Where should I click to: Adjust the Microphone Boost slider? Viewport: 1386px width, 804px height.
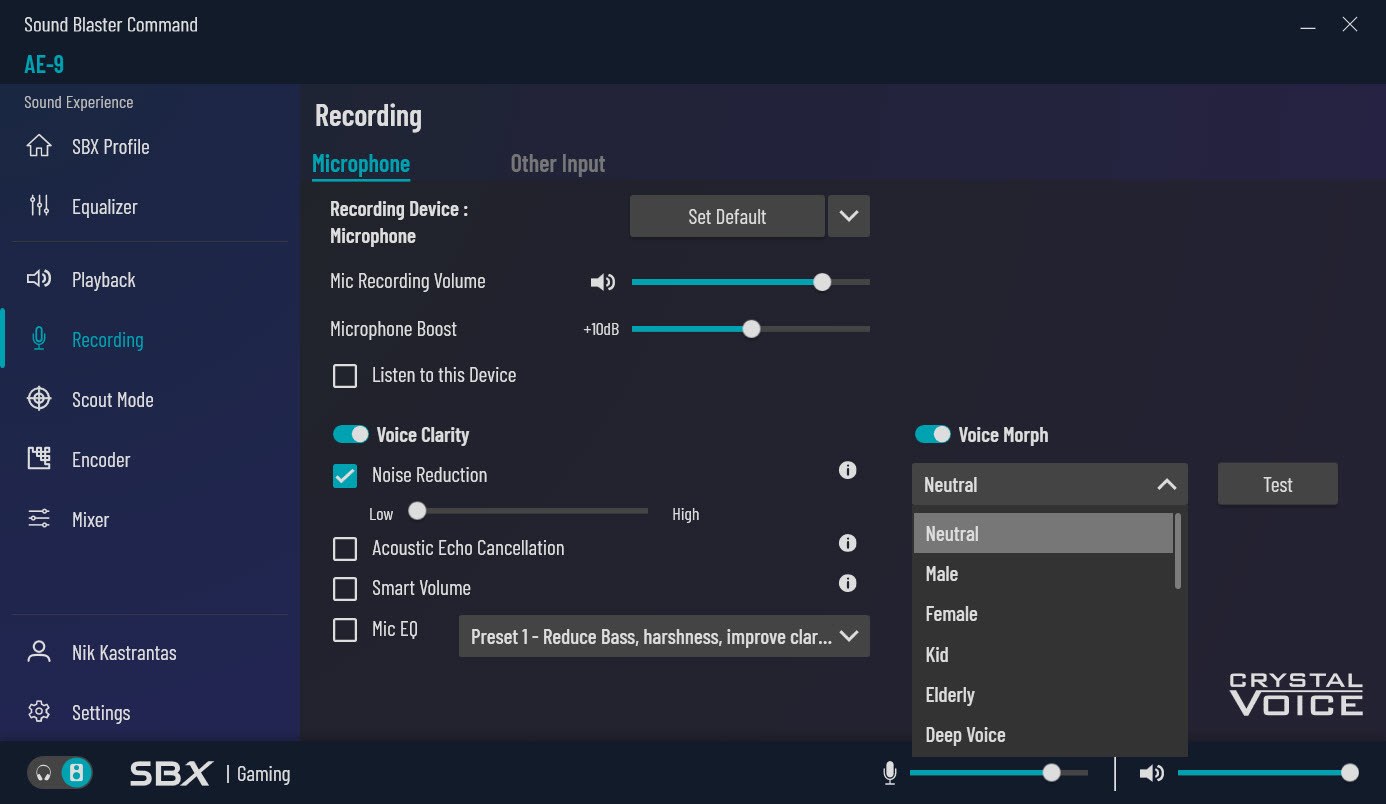(751, 329)
